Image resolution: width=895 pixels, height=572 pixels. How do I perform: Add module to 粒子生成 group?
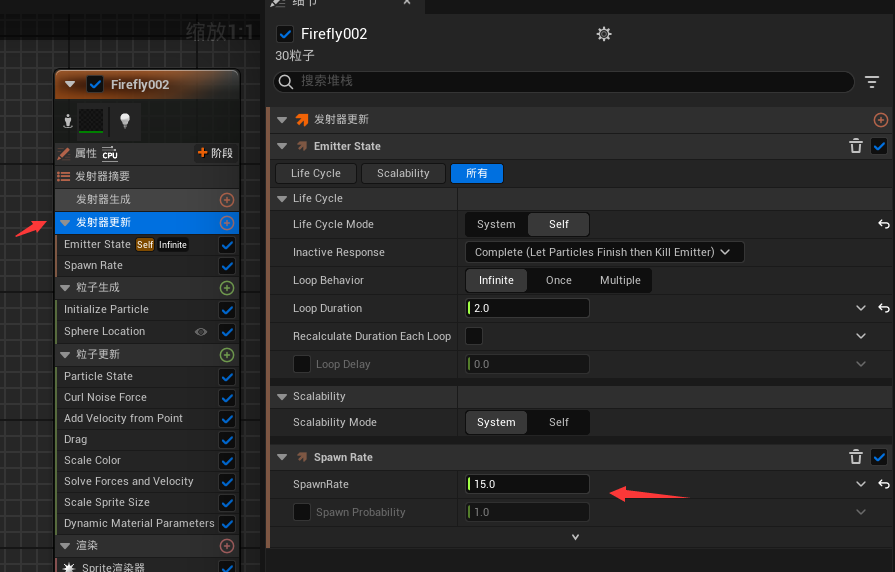(227, 288)
